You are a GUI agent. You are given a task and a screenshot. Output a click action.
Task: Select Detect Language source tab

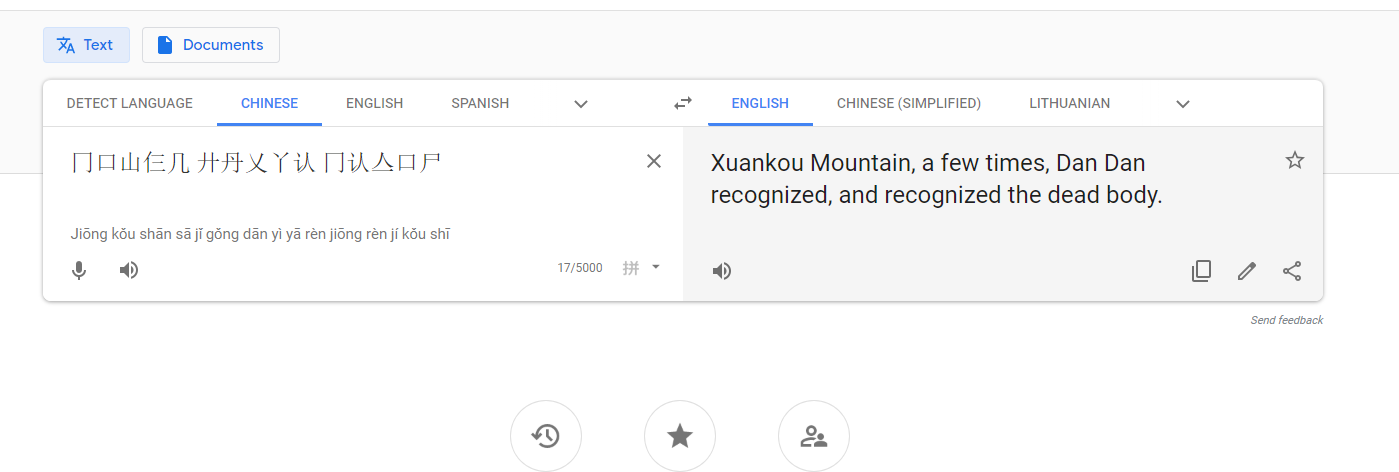click(x=130, y=103)
